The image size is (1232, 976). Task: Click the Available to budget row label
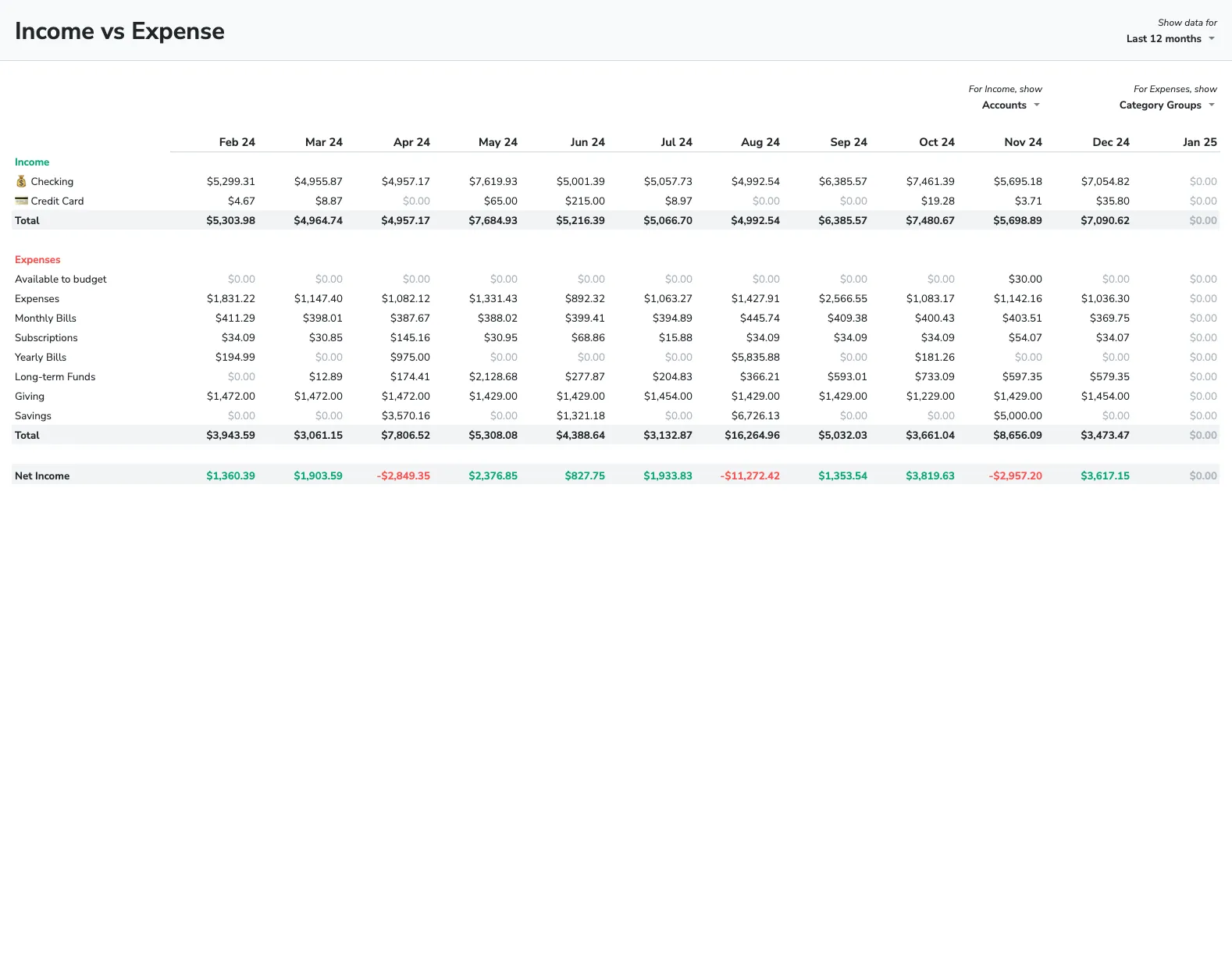coord(61,280)
